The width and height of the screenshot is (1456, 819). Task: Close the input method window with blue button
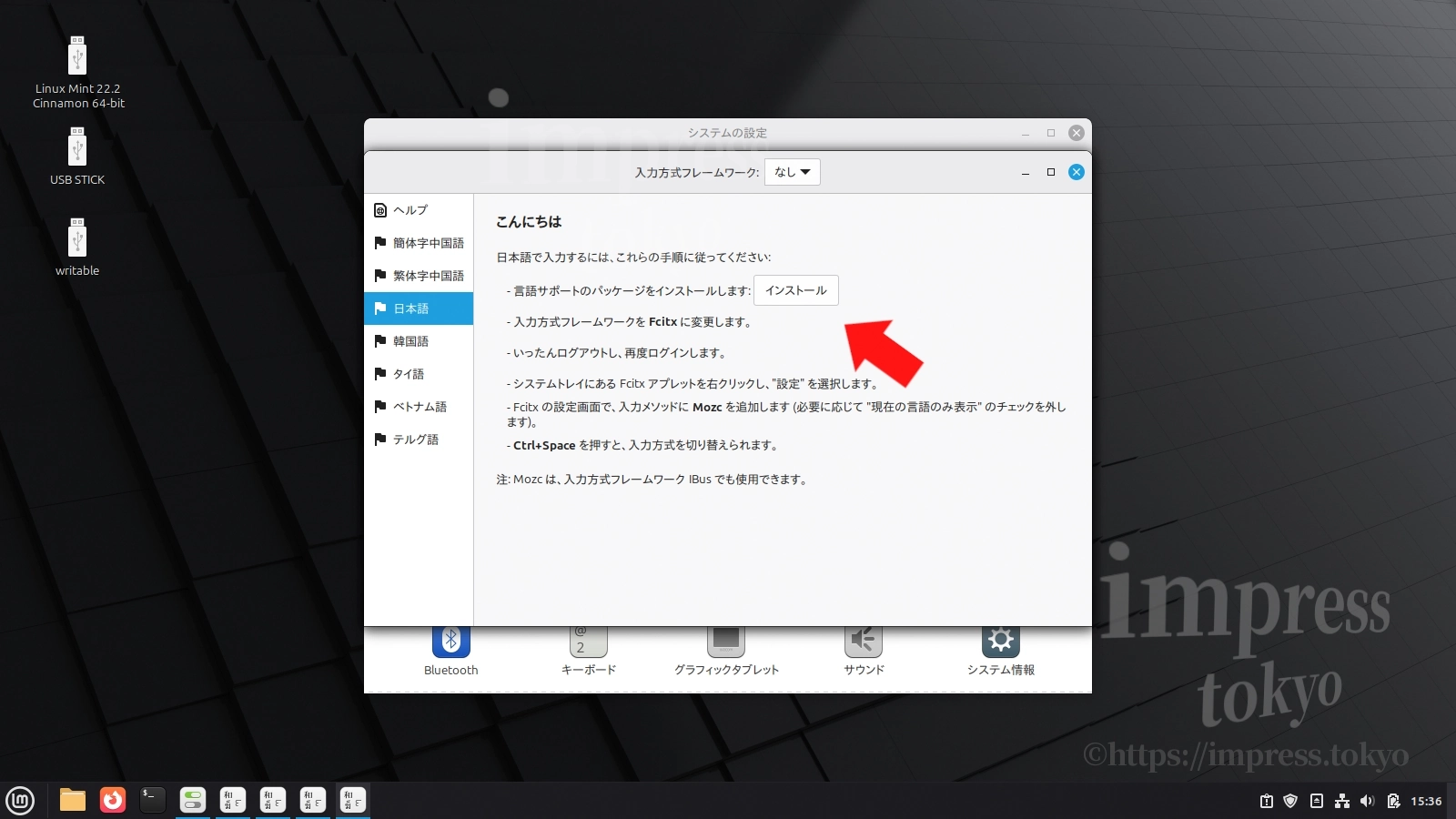coord(1077,172)
